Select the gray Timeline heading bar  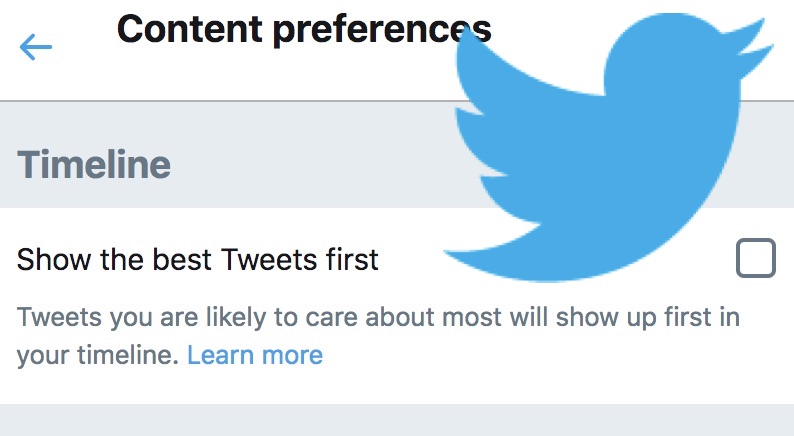pos(250,165)
